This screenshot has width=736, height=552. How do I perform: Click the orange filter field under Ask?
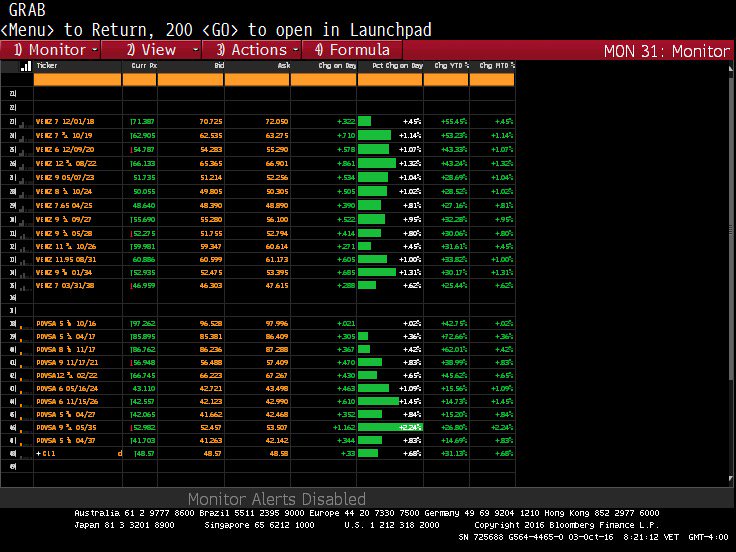[257, 80]
